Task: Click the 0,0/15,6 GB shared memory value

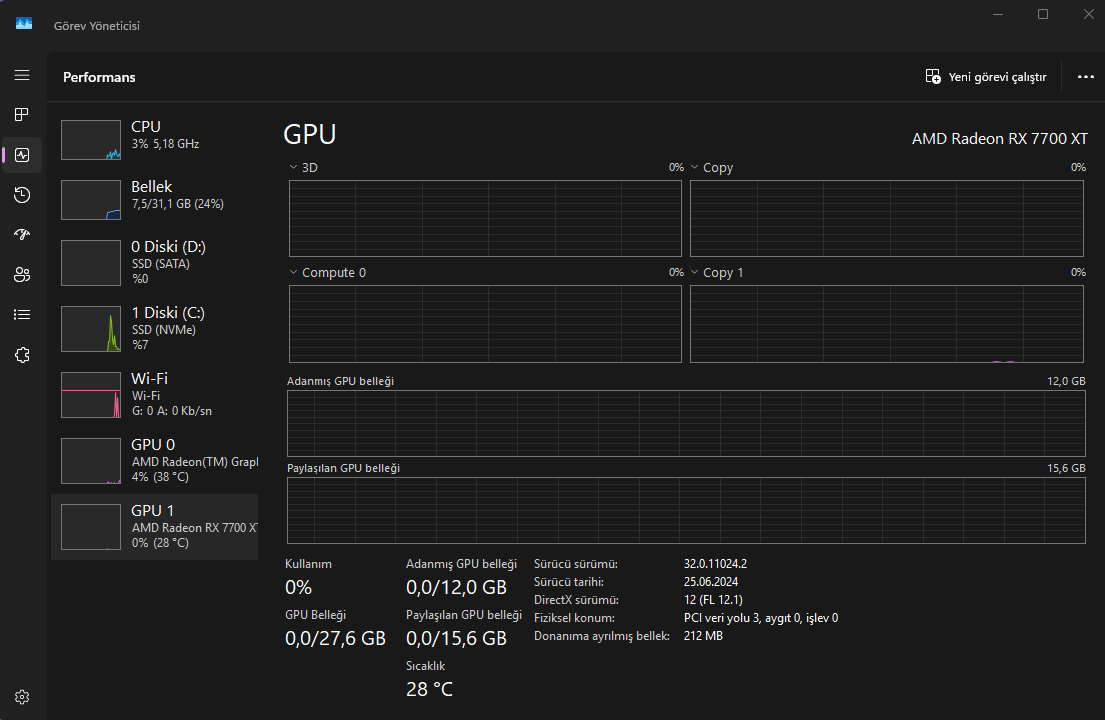Action: click(457, 638)
